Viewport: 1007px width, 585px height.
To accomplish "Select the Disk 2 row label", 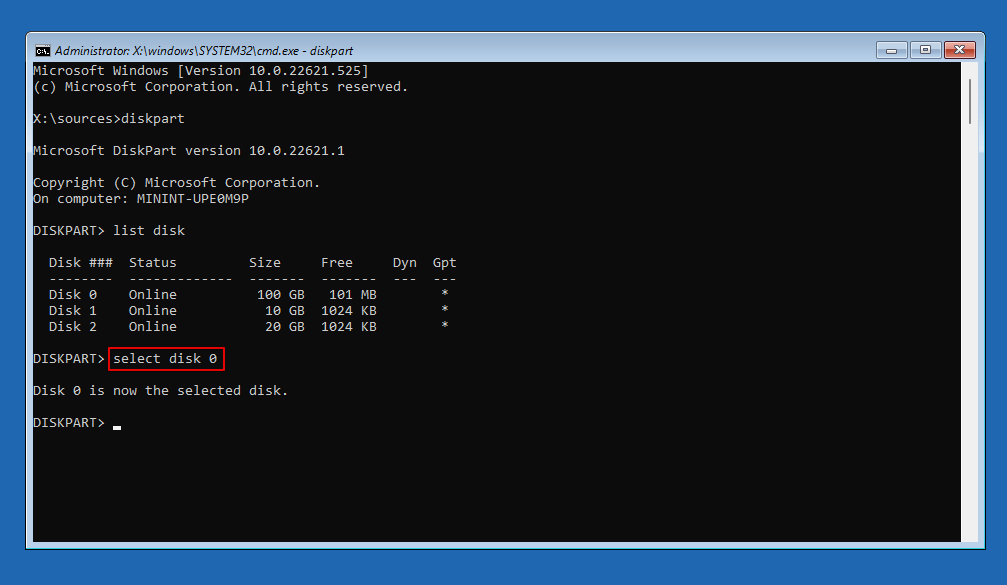I will click(73, 327).
